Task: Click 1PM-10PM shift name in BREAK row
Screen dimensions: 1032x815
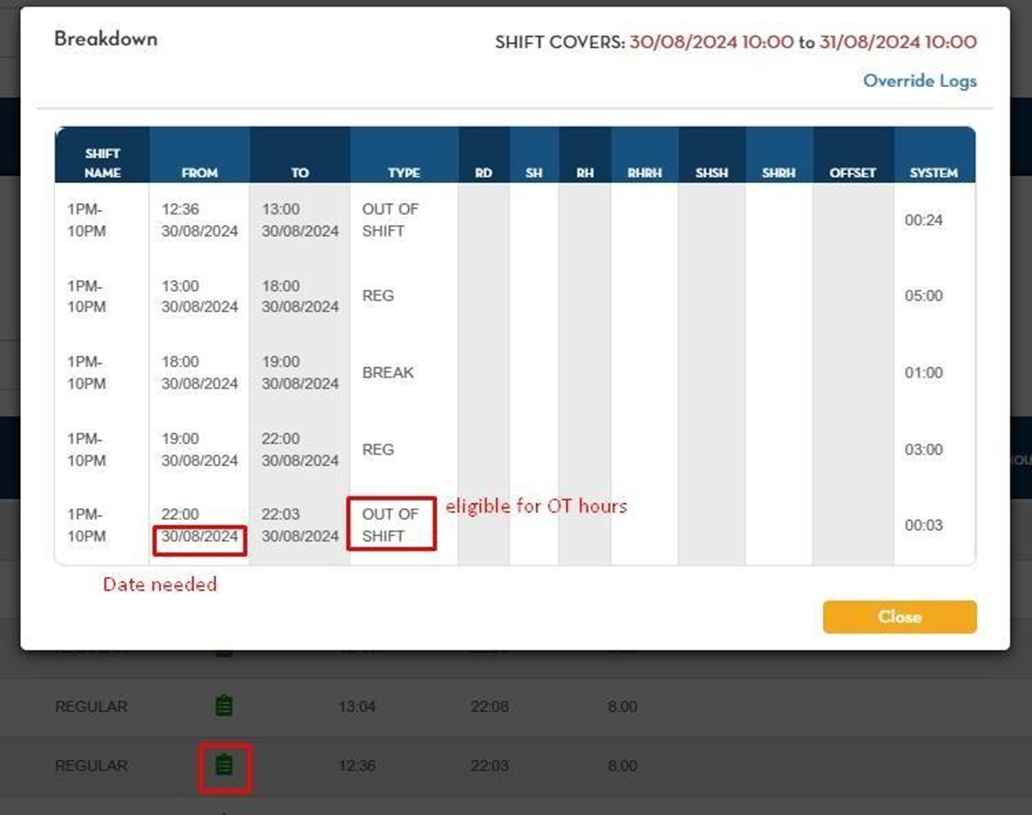Action: (x=86, y=373)
